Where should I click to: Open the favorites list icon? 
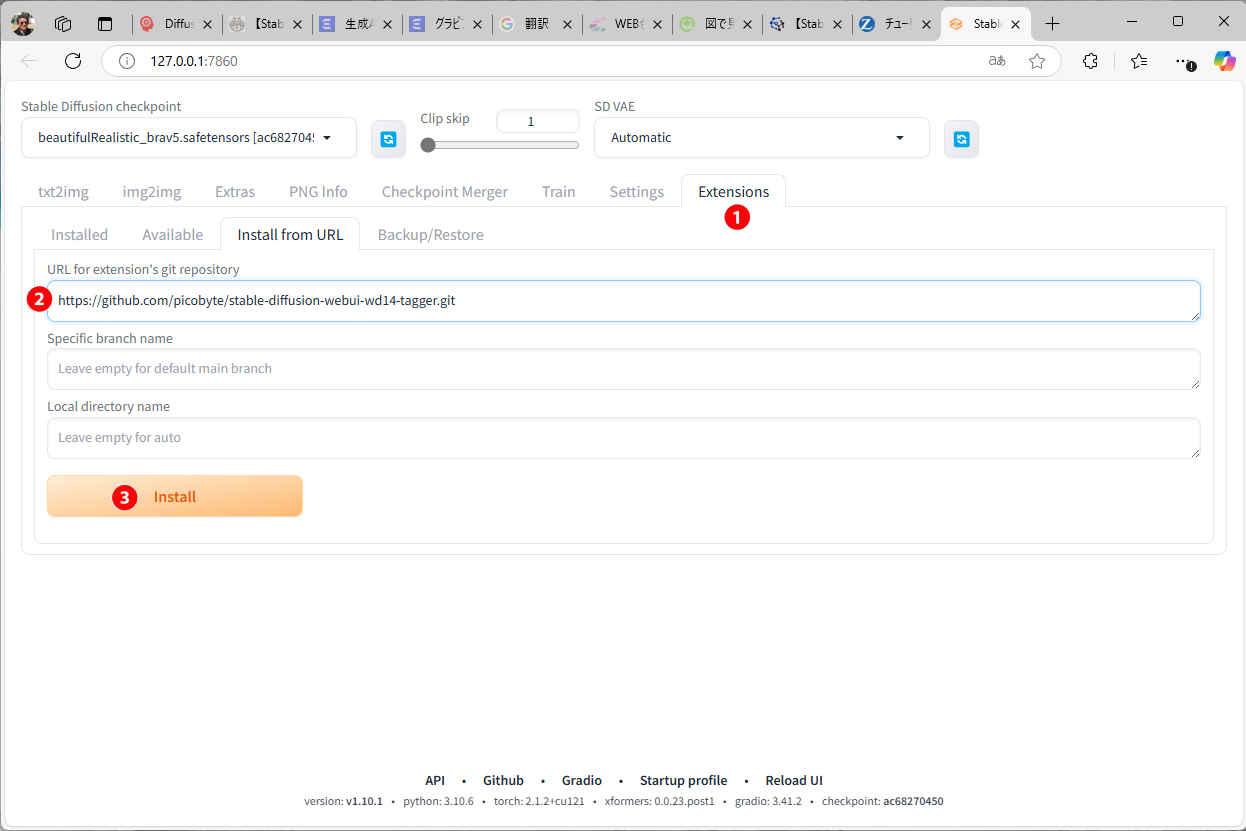1139,61
